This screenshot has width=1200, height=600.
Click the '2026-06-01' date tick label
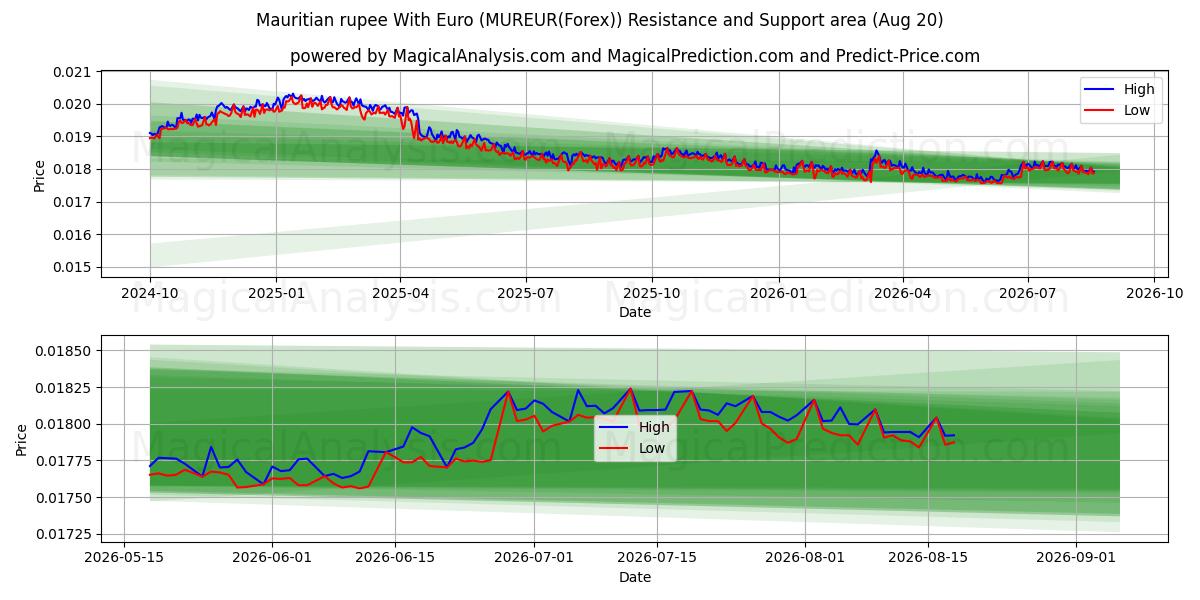[x=272, y=559]
